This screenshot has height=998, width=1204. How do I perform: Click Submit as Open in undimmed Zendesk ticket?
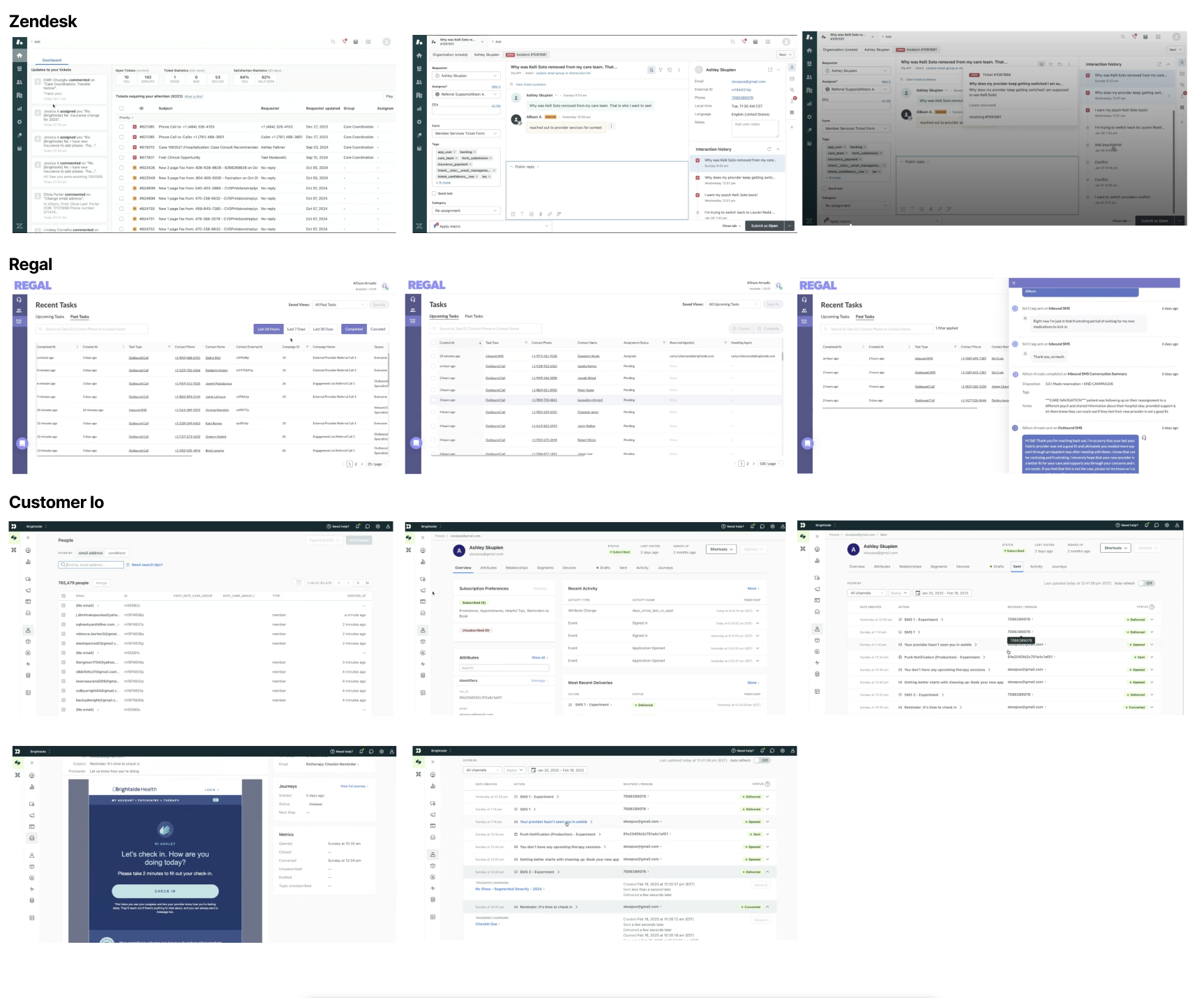[765, 225]
